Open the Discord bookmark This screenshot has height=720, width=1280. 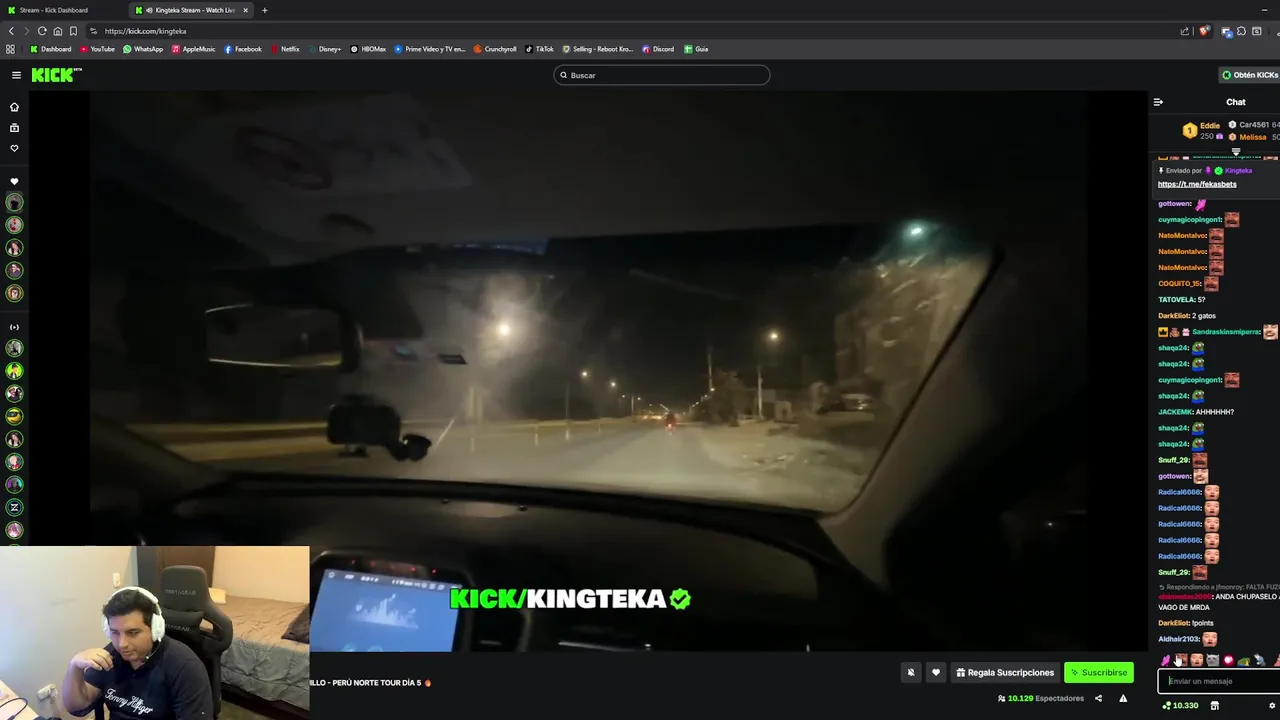(x=658, y=49)
